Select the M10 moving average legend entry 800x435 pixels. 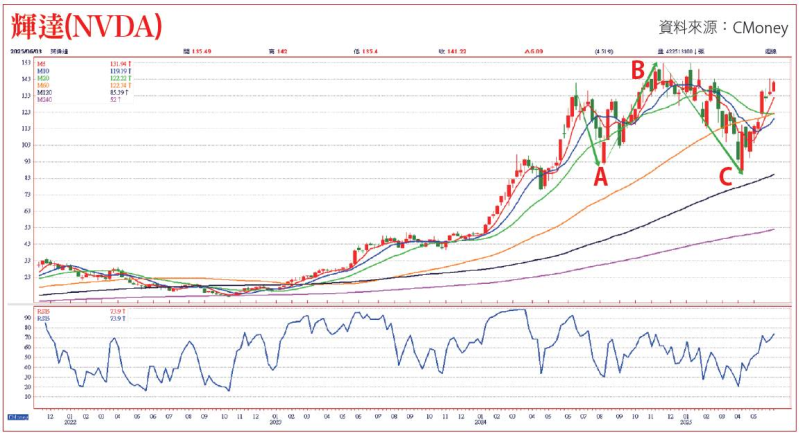pos(44,69)
